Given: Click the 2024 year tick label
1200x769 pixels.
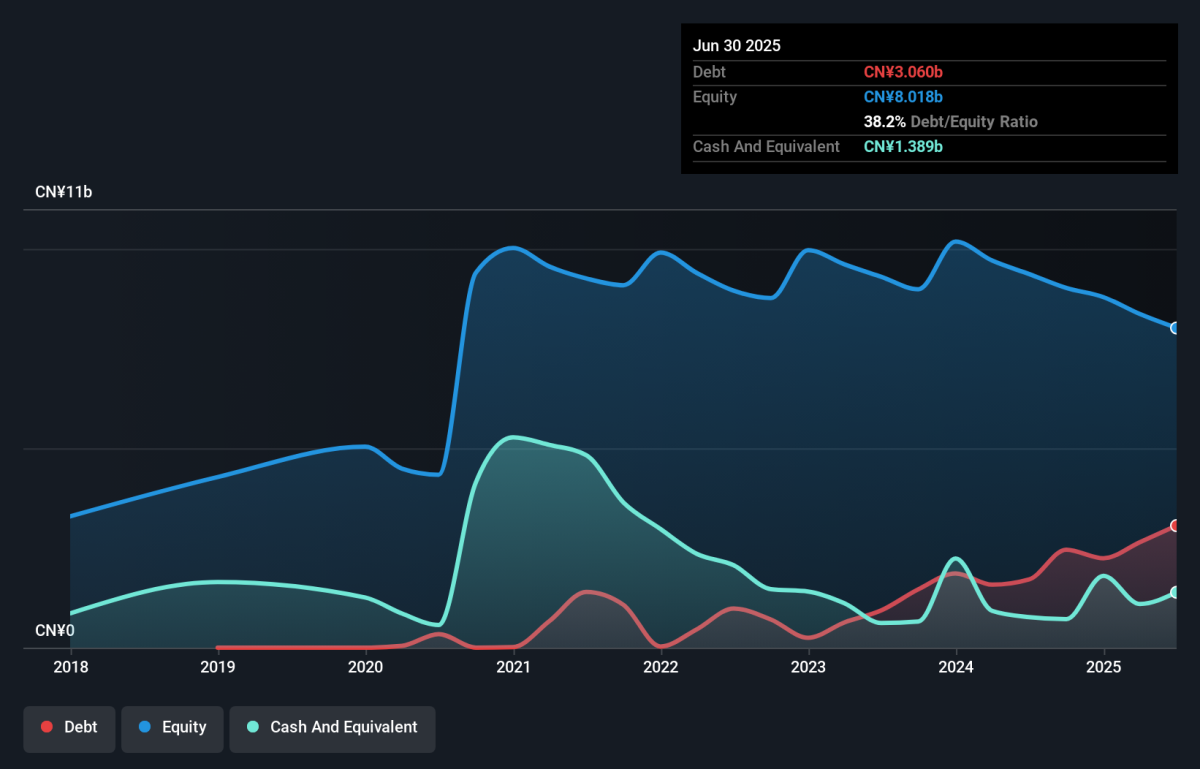Looking at the screenshot, I should [x=956, y=667].
